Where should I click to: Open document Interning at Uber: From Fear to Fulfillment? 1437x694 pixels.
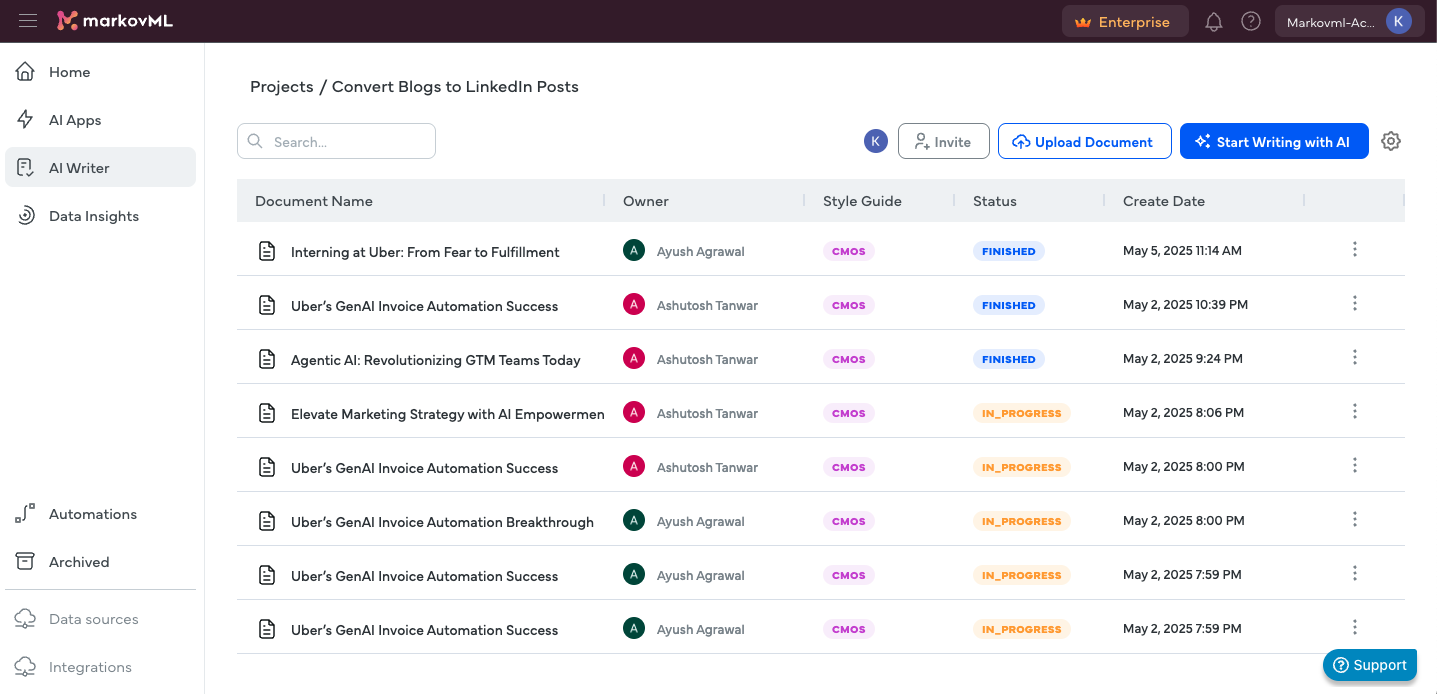pos(425,252)
